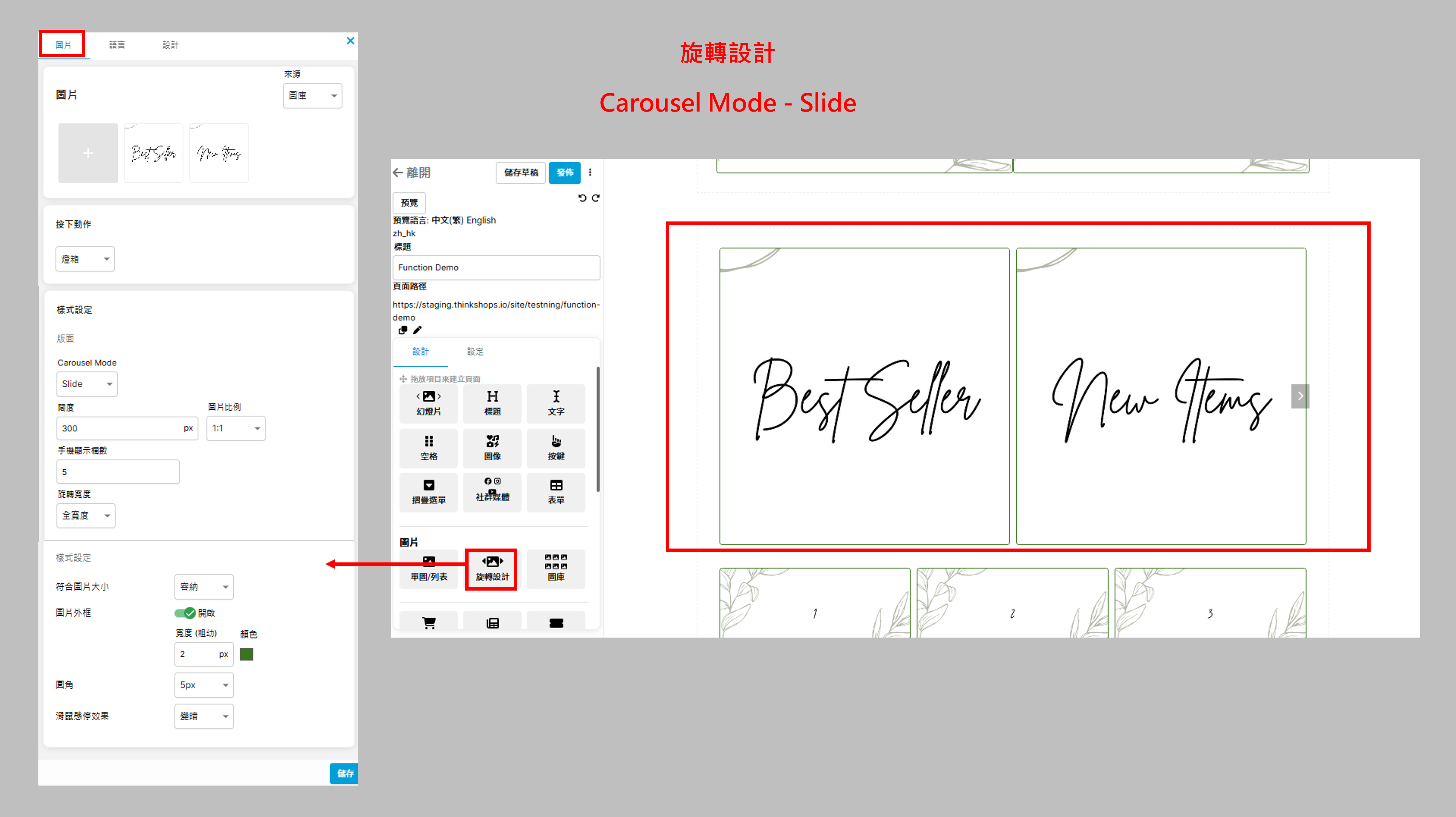Viewport: 1456px width, 817px height.
Task: Click the add image plus thumbnail
Action: click(88, 153)
